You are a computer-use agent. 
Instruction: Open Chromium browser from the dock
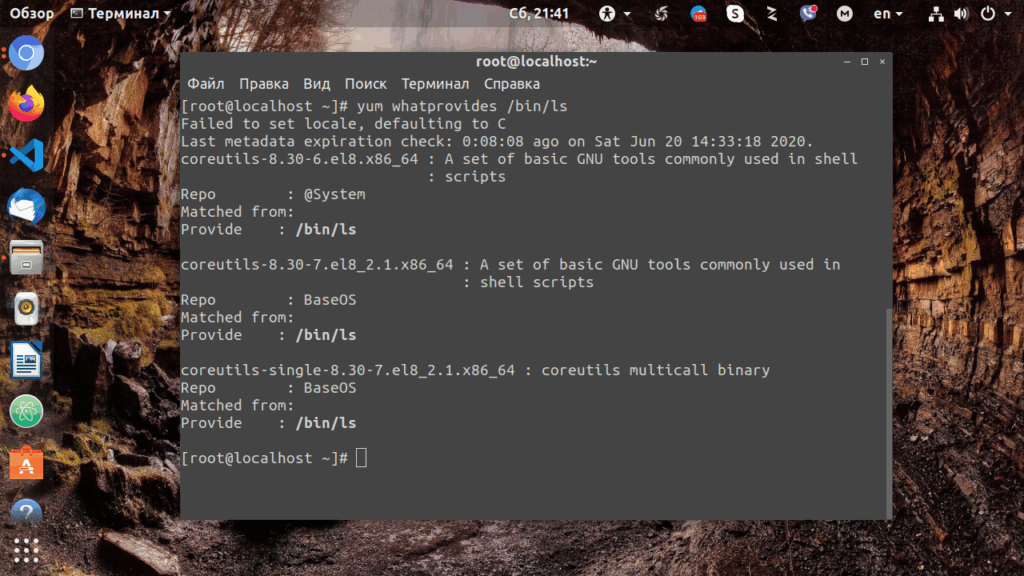pyautogui.click(x=26, y=53)
